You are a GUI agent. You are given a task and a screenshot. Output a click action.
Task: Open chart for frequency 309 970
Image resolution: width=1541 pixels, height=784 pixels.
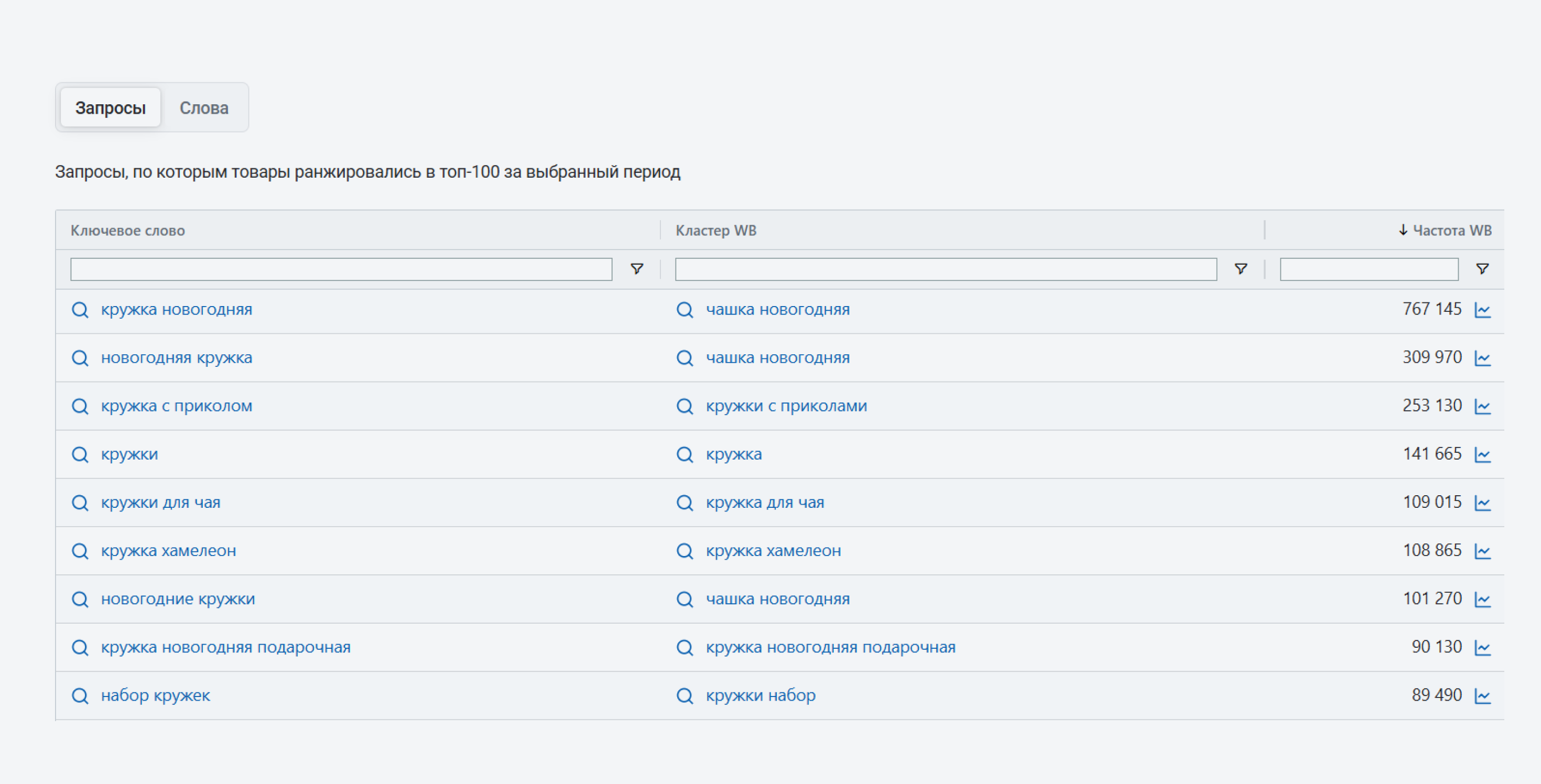tap(1482, 358)
